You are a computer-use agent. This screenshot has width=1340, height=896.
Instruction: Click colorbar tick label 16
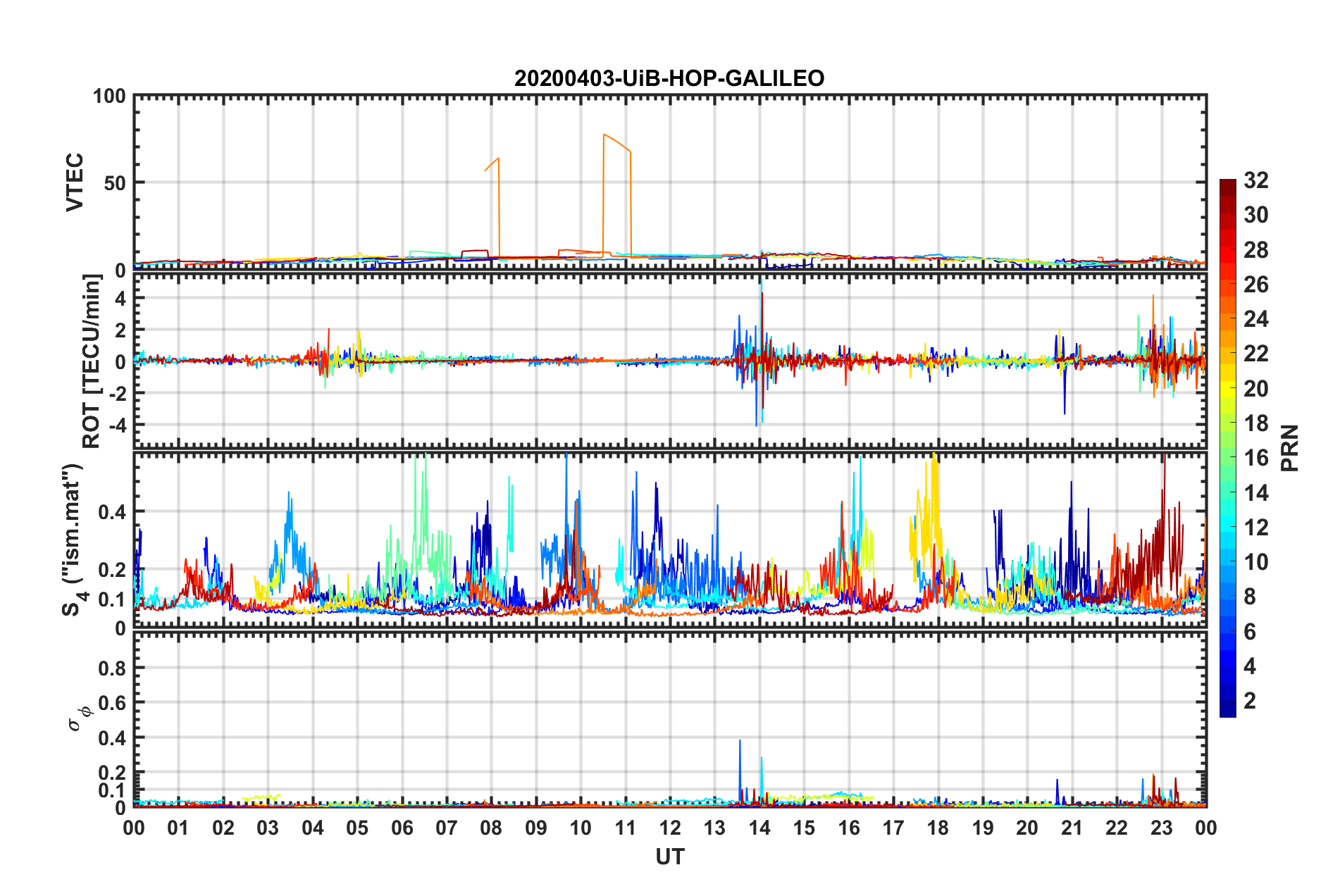pyautogui.click(x=1256, y=458)
